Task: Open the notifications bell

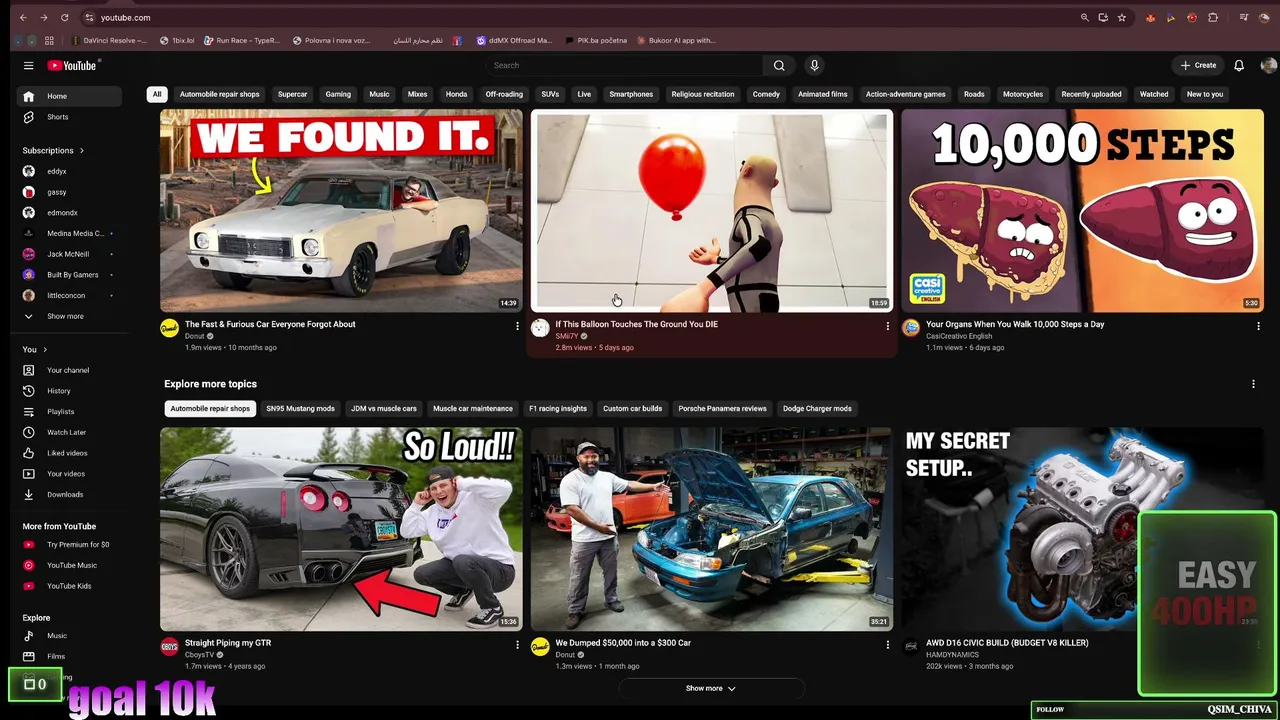Action: (1239, 66)
